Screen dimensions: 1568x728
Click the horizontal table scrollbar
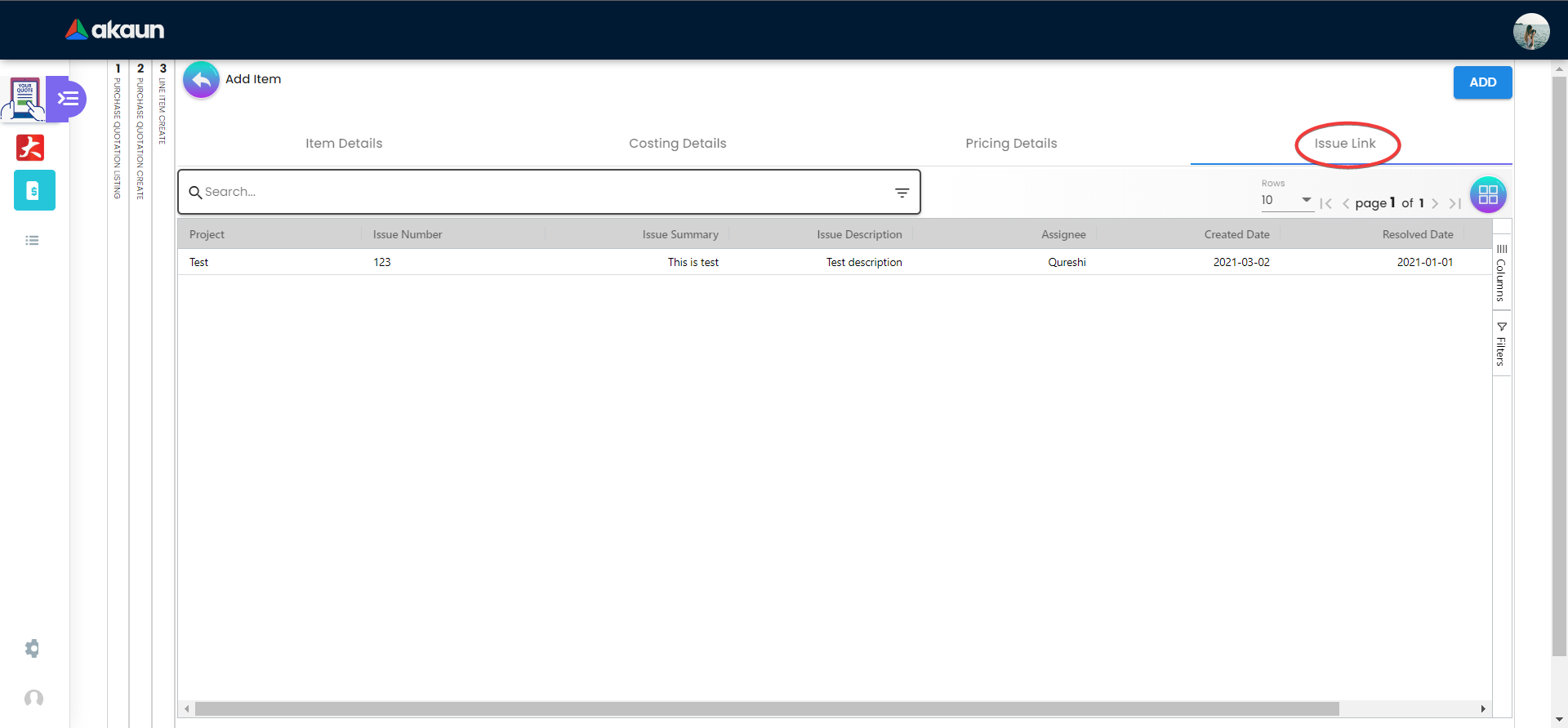766,708
